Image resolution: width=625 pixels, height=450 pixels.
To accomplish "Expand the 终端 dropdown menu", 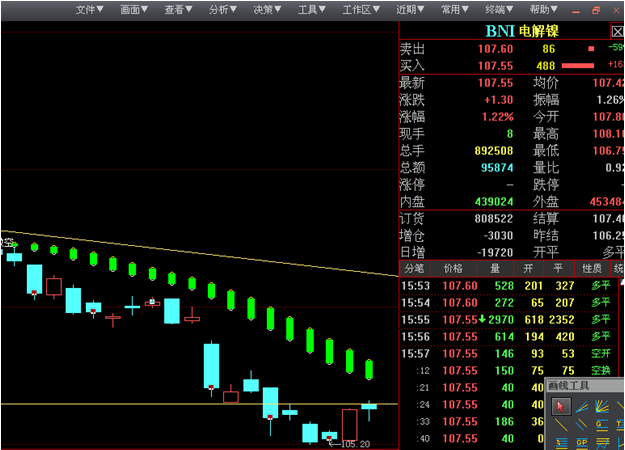I will pos(499,10).
